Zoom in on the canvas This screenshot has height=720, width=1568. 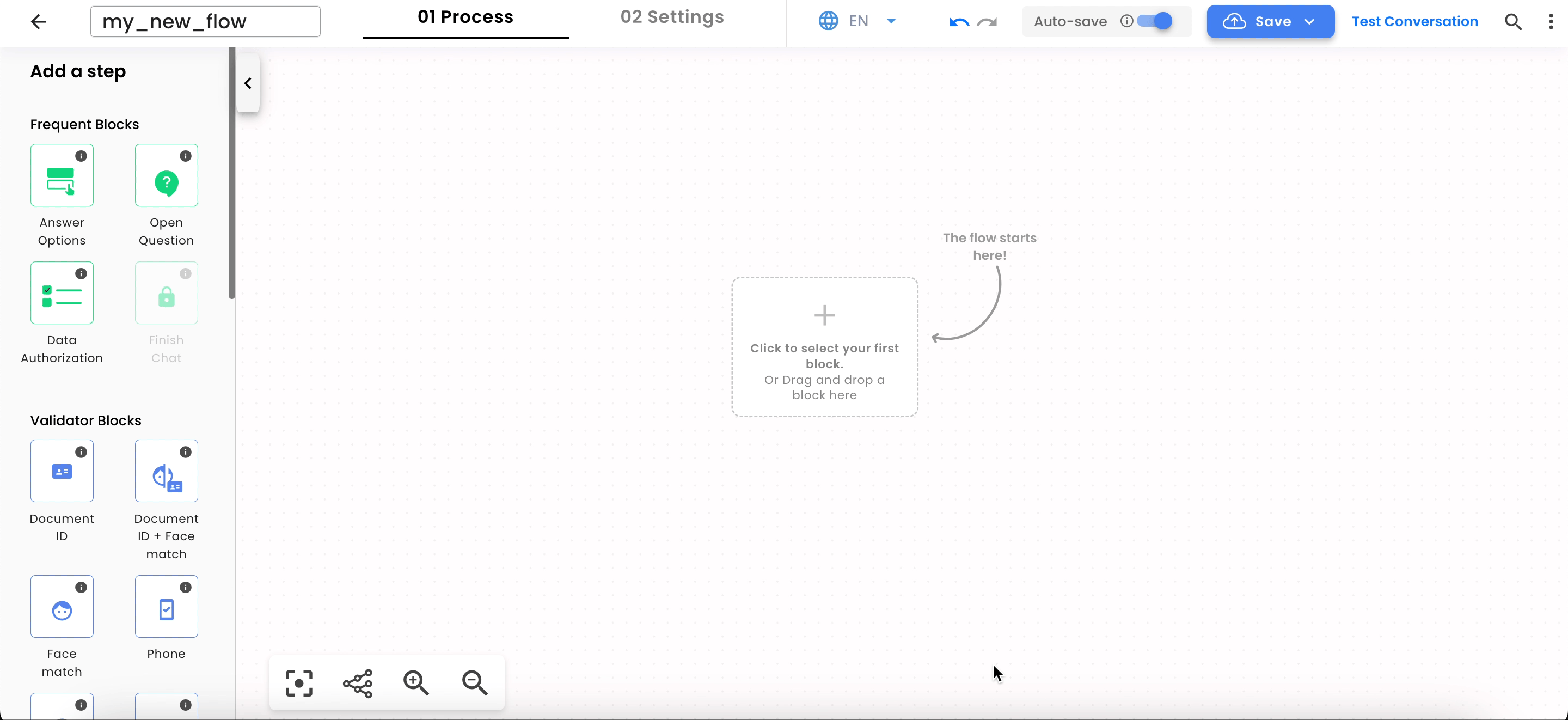(416, 683)
